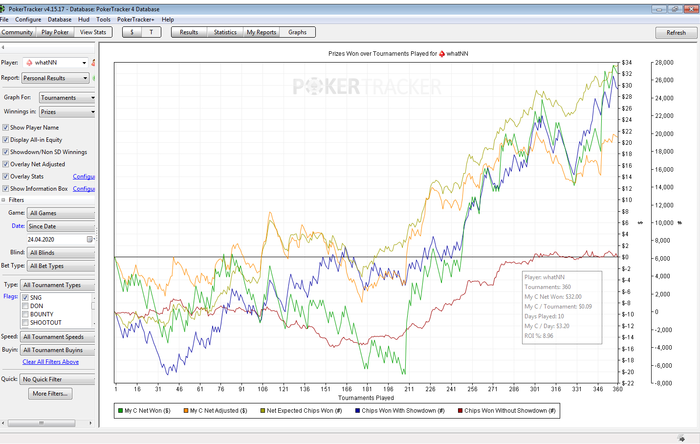Click the collapse sidebar arrow icon
700x444 pixels.
pos(3,47)
